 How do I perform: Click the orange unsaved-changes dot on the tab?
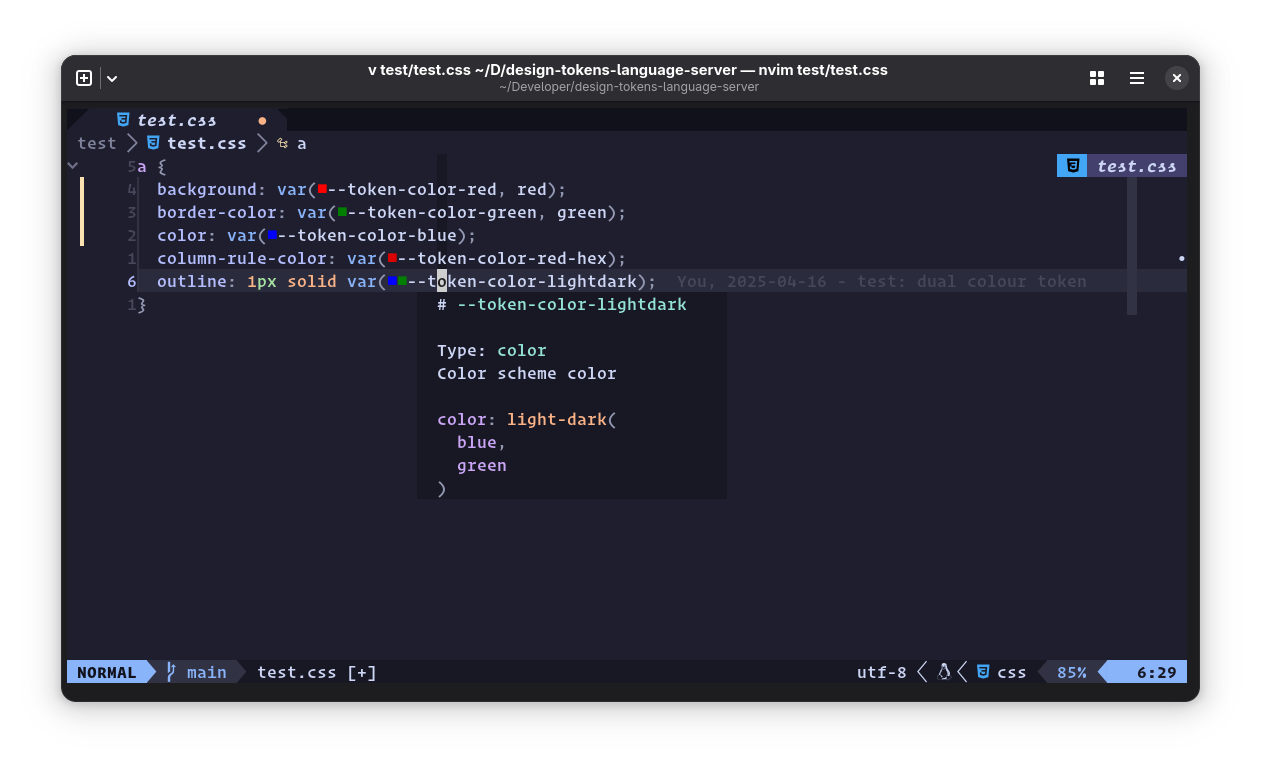[262, 120]
